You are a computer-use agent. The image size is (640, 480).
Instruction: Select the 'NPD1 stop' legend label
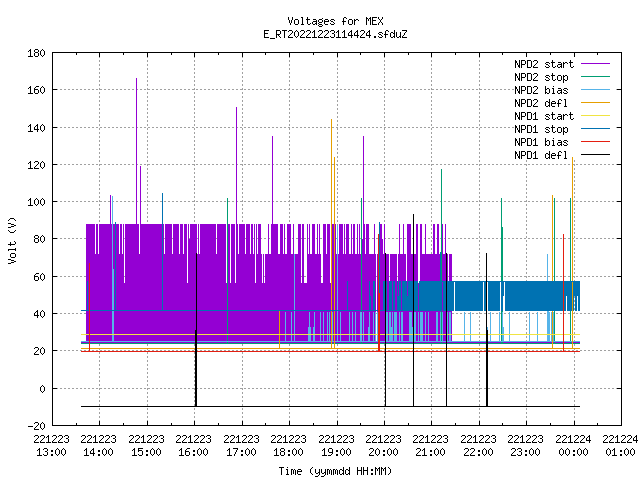tap(541, 129)
